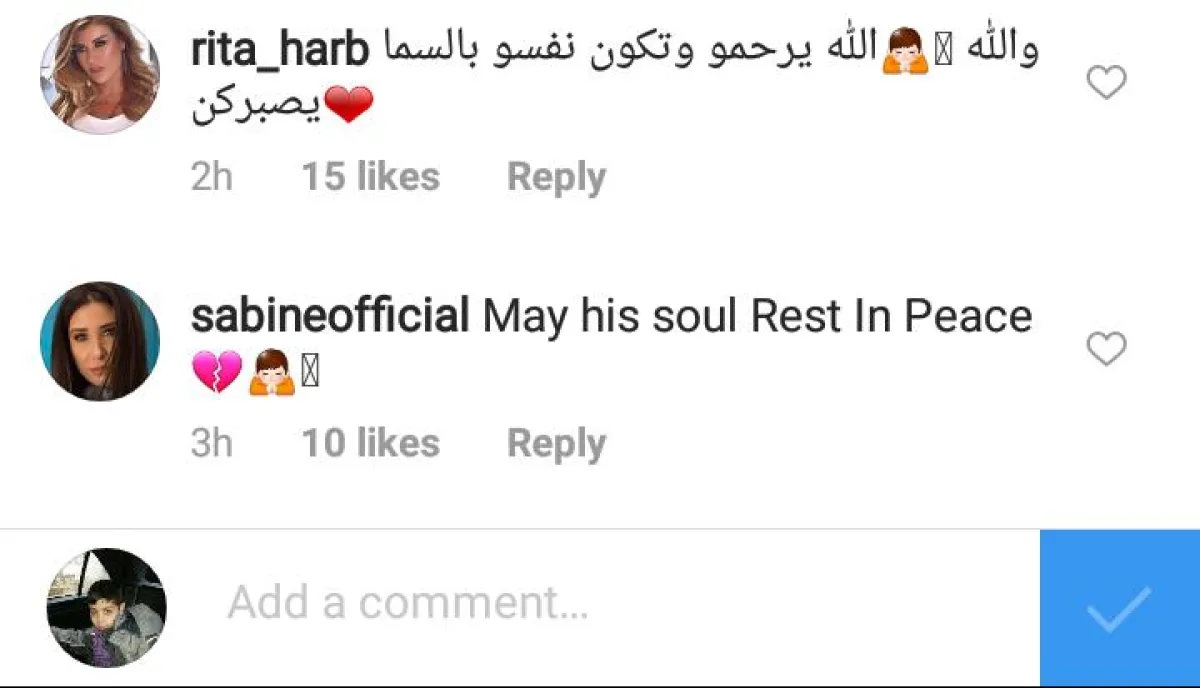Reply to rita_harb's comment
The width and height of the screenshot is (1200, 688).
pyautogui.click(x=556, y=177)
